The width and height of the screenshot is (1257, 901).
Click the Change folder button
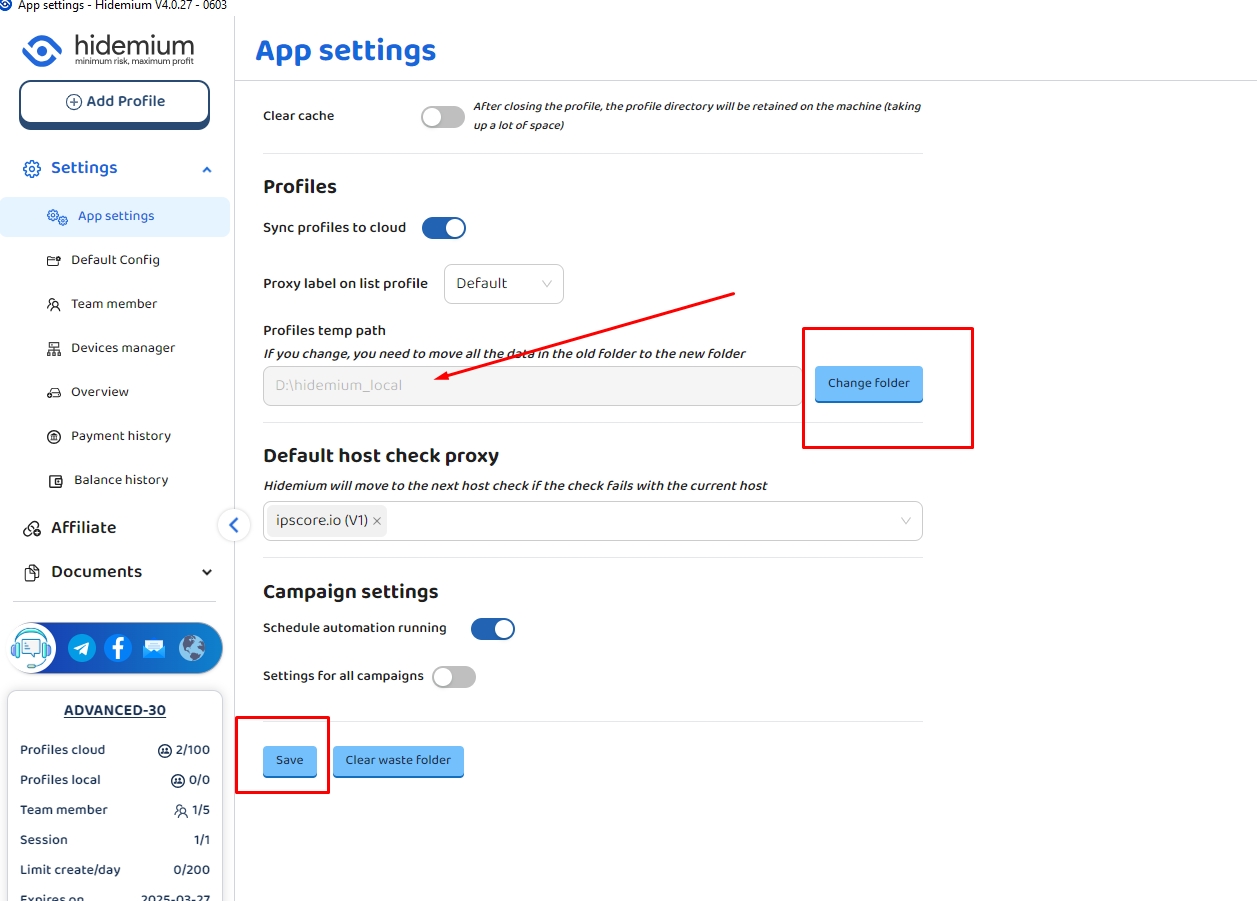pyautogui.click(x=868, y=384)
